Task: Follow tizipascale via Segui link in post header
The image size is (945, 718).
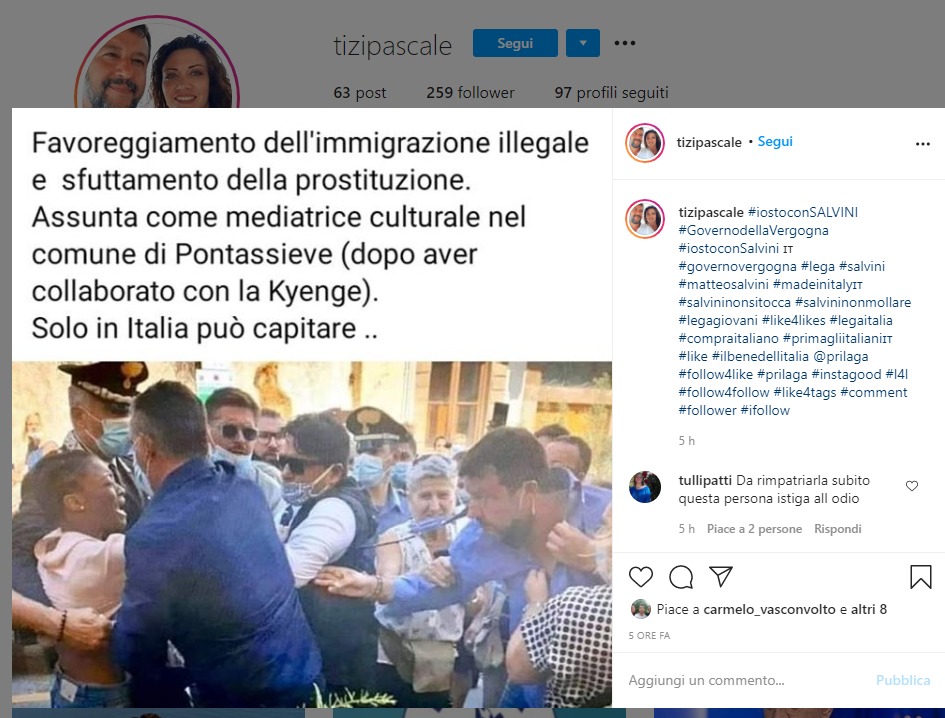Action: (775, 142)
